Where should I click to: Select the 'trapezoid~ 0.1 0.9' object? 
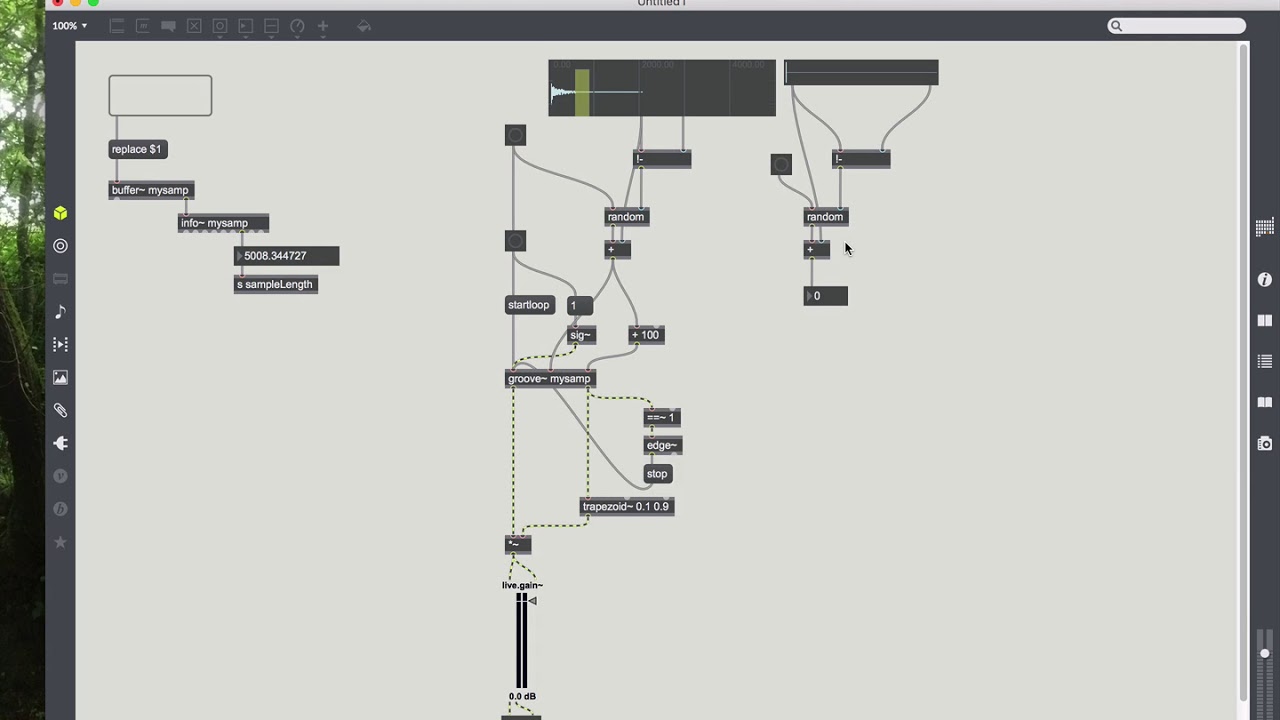point(627,507)
